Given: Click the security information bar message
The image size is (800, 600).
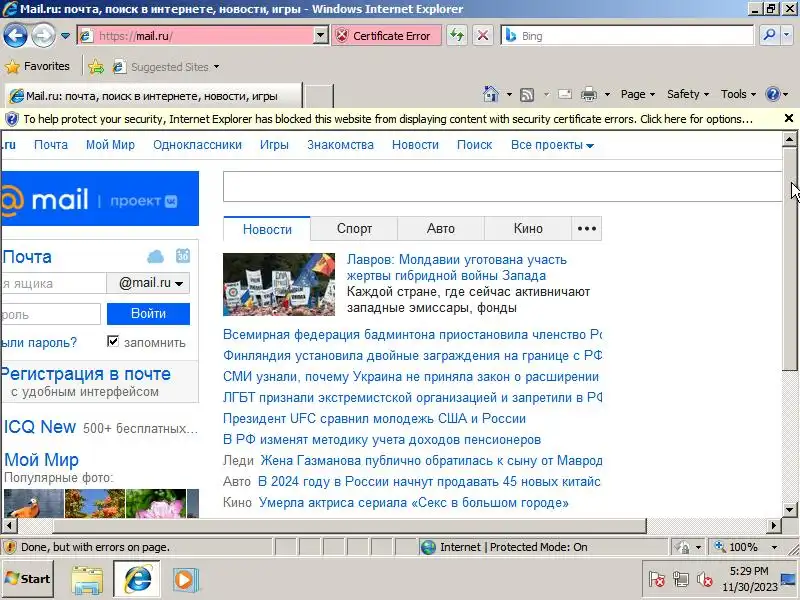Looking at the screenshot, I should (x=388, y=119).
